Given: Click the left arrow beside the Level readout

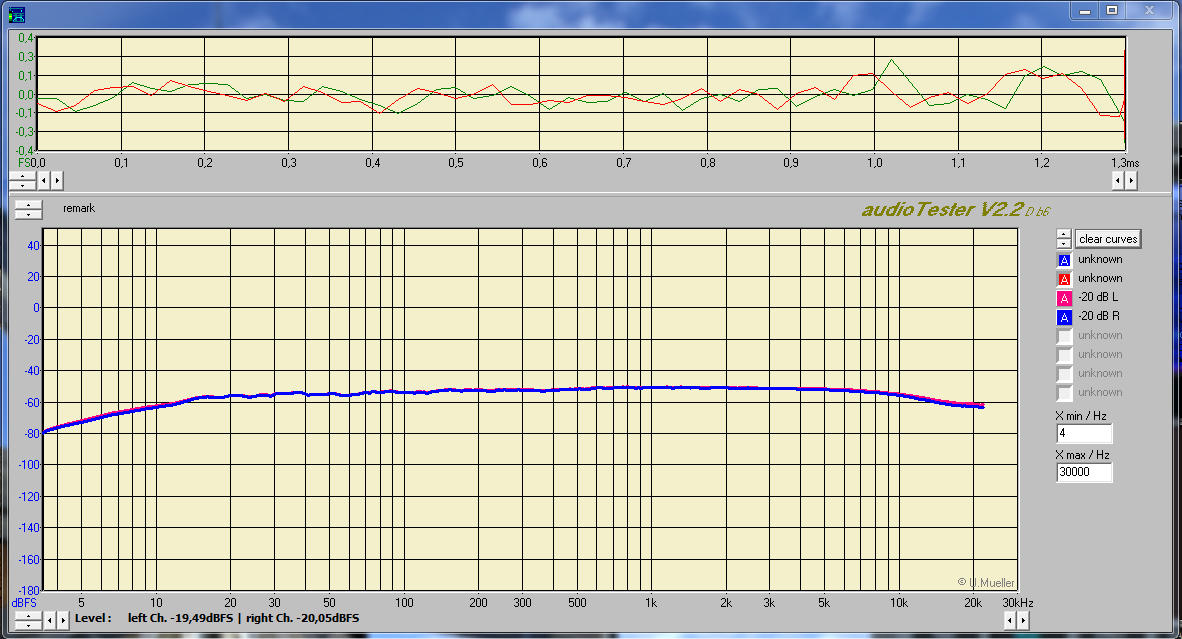Looking at the screenshot, I should click(x=48, y=620).
